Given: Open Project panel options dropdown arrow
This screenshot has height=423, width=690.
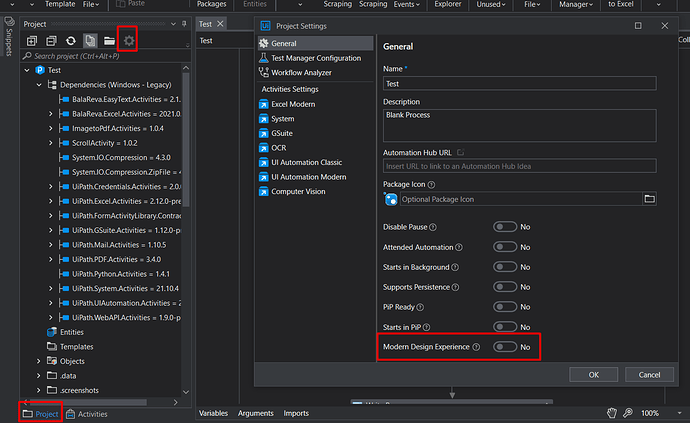Looking at the screenshot, I should 173,24.
